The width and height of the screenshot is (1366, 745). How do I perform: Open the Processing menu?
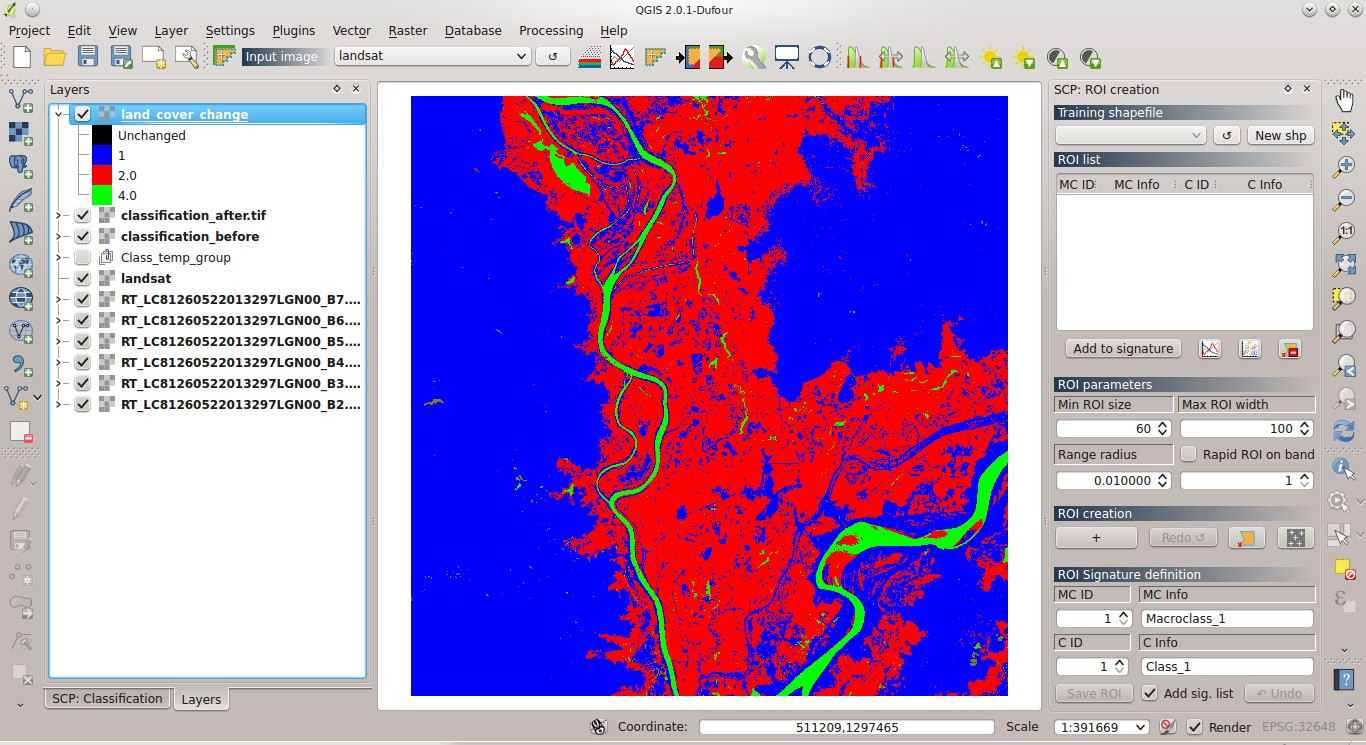point(550,31)
